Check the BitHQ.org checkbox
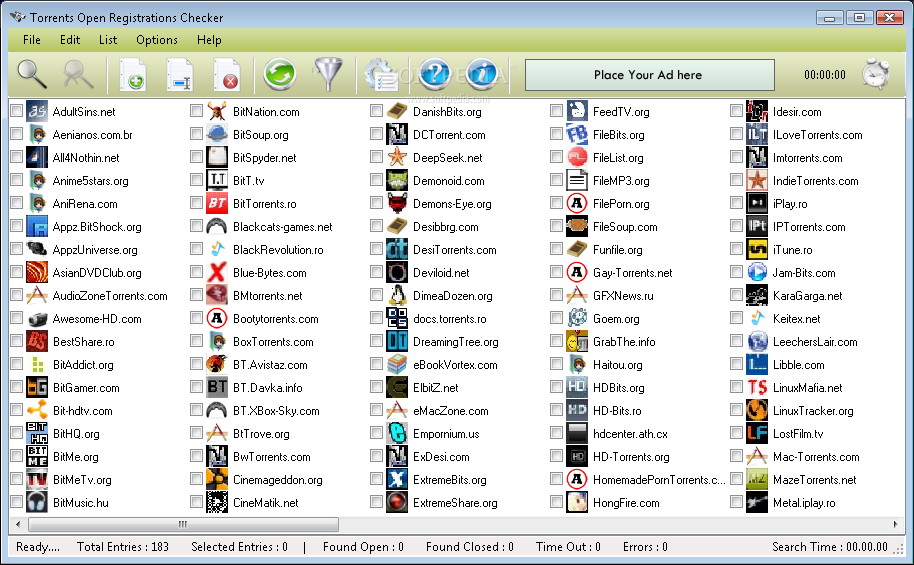 16,433
